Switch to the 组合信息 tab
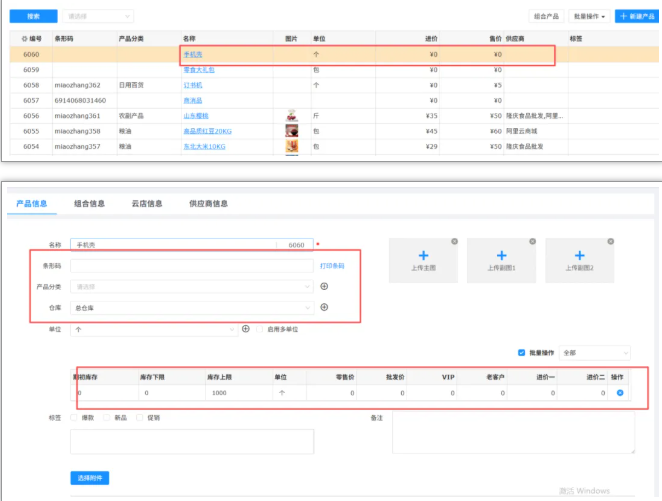This screenshot has height=501, width=662. pyautogui.click(x=89, y=204)
